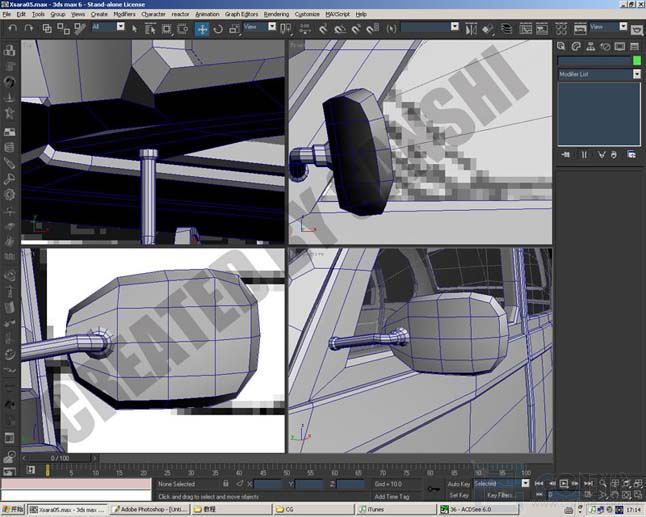This screenshot has height=517, width=646.
Task: Toggle the Angle Snap icon
Action: click(x=340, y=28)
